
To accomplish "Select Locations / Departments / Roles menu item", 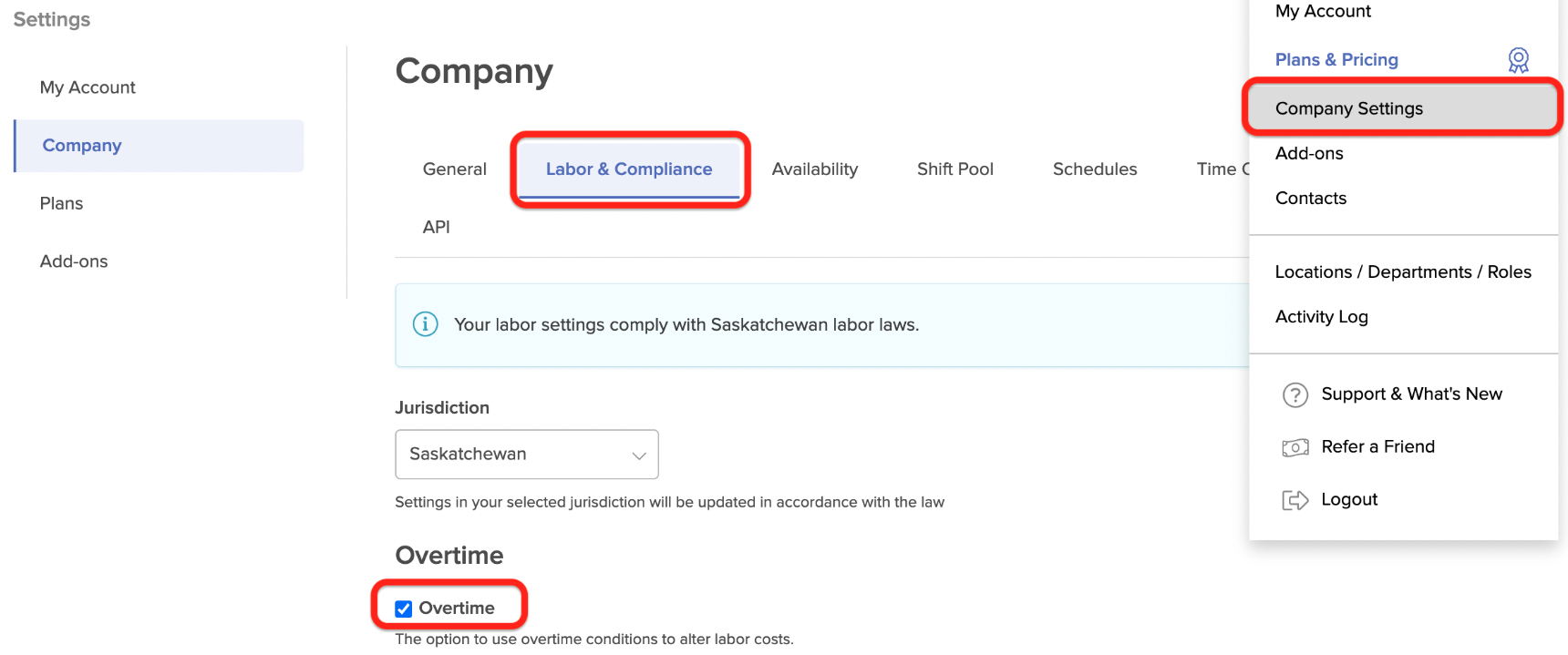I will click(1402, 272).
